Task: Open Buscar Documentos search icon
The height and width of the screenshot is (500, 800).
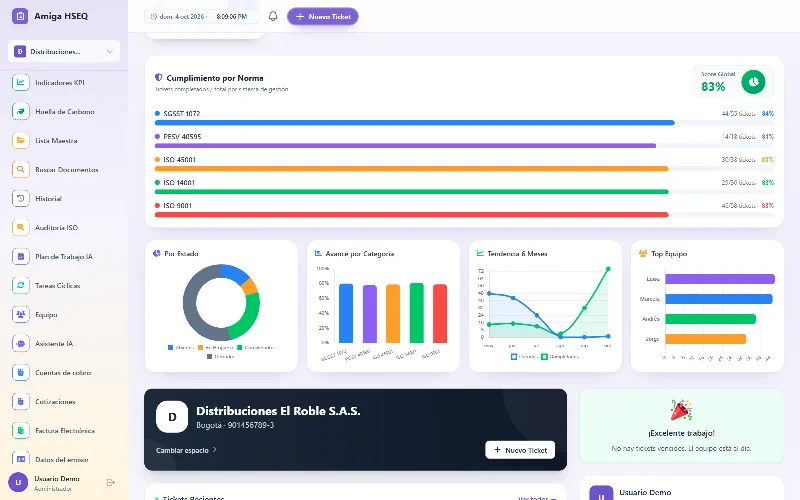Action: tap(20, 169)
